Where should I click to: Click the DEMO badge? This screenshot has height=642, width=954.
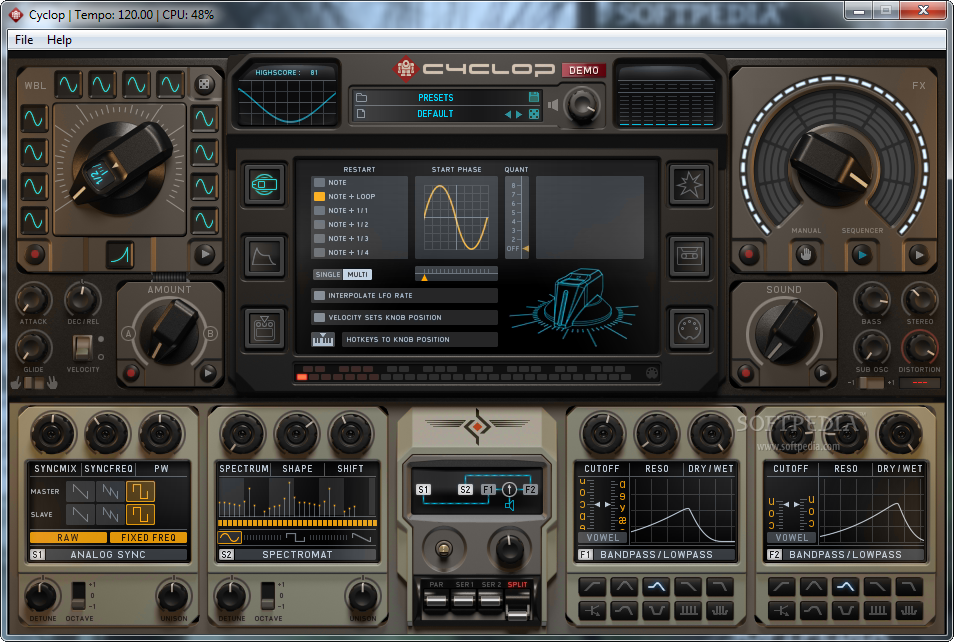(583, 71)
